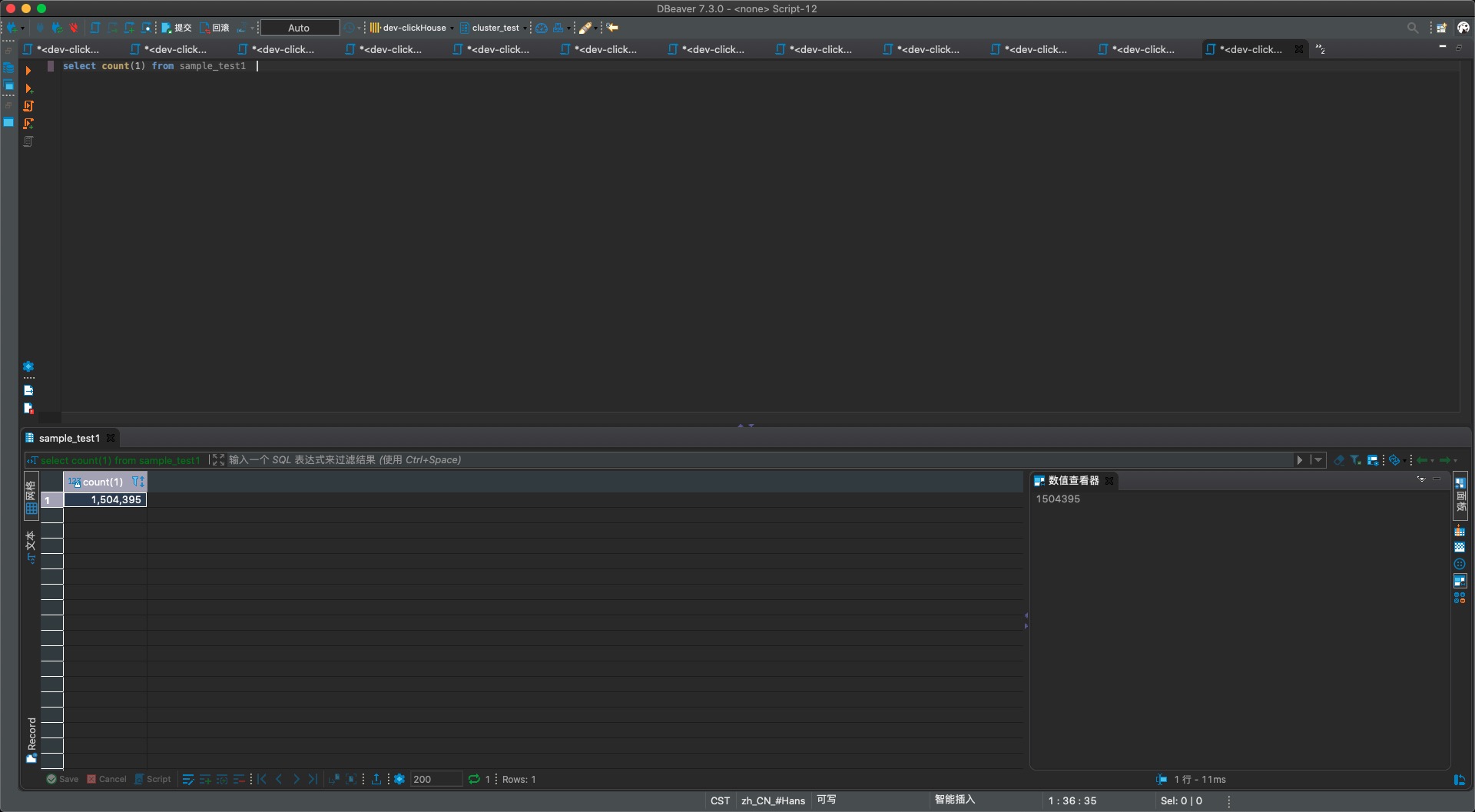Image resolution: width=1475 pixels, height=812 pixels.
Task: Toggle the 面板 panels button
Action: click(1460, 495)
